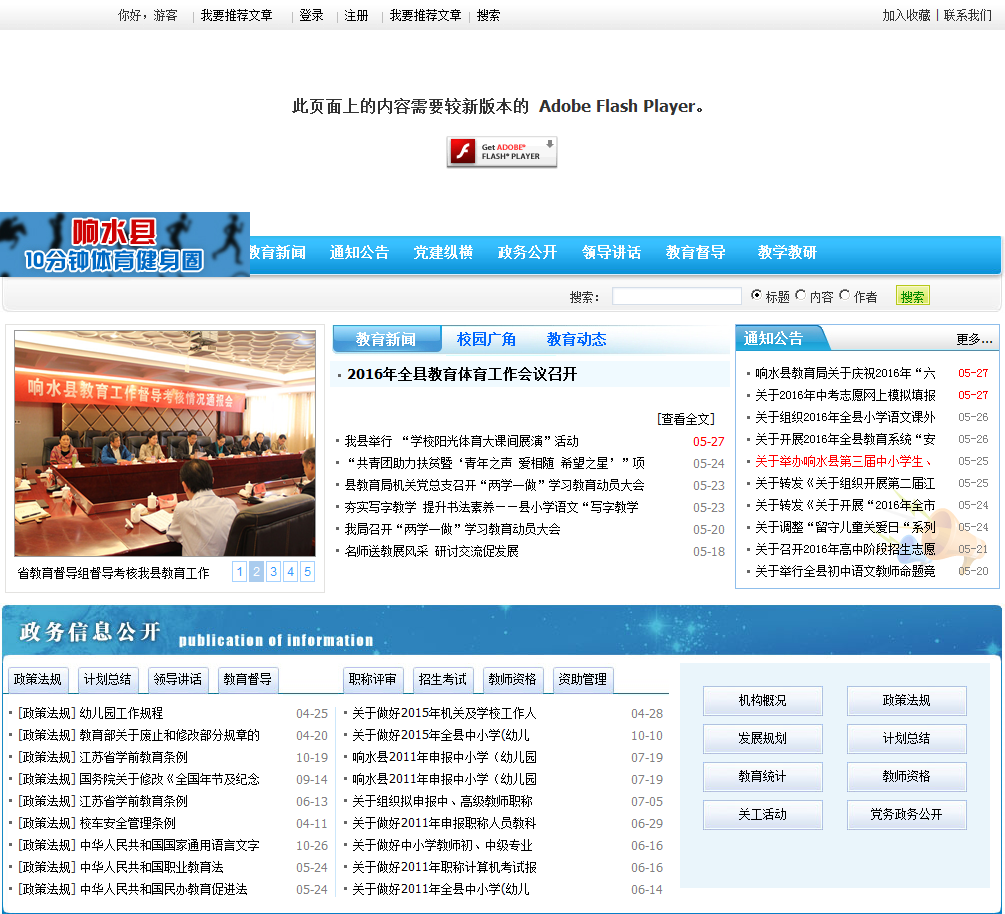Select the 招生考试 tab

[x=443, y=679]
